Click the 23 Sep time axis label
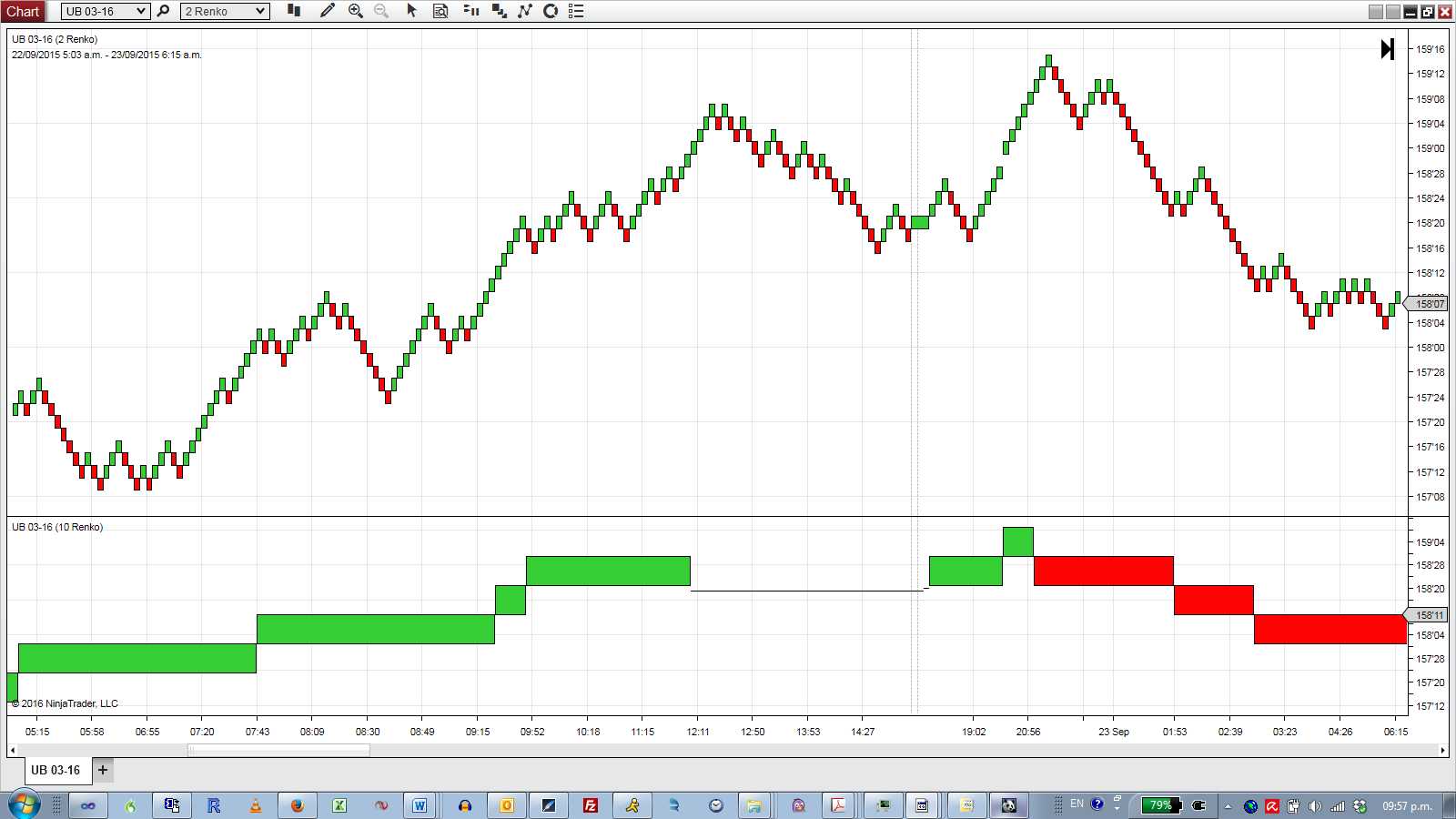The height and width of the screenshot is (819, 1456). 1113,732
